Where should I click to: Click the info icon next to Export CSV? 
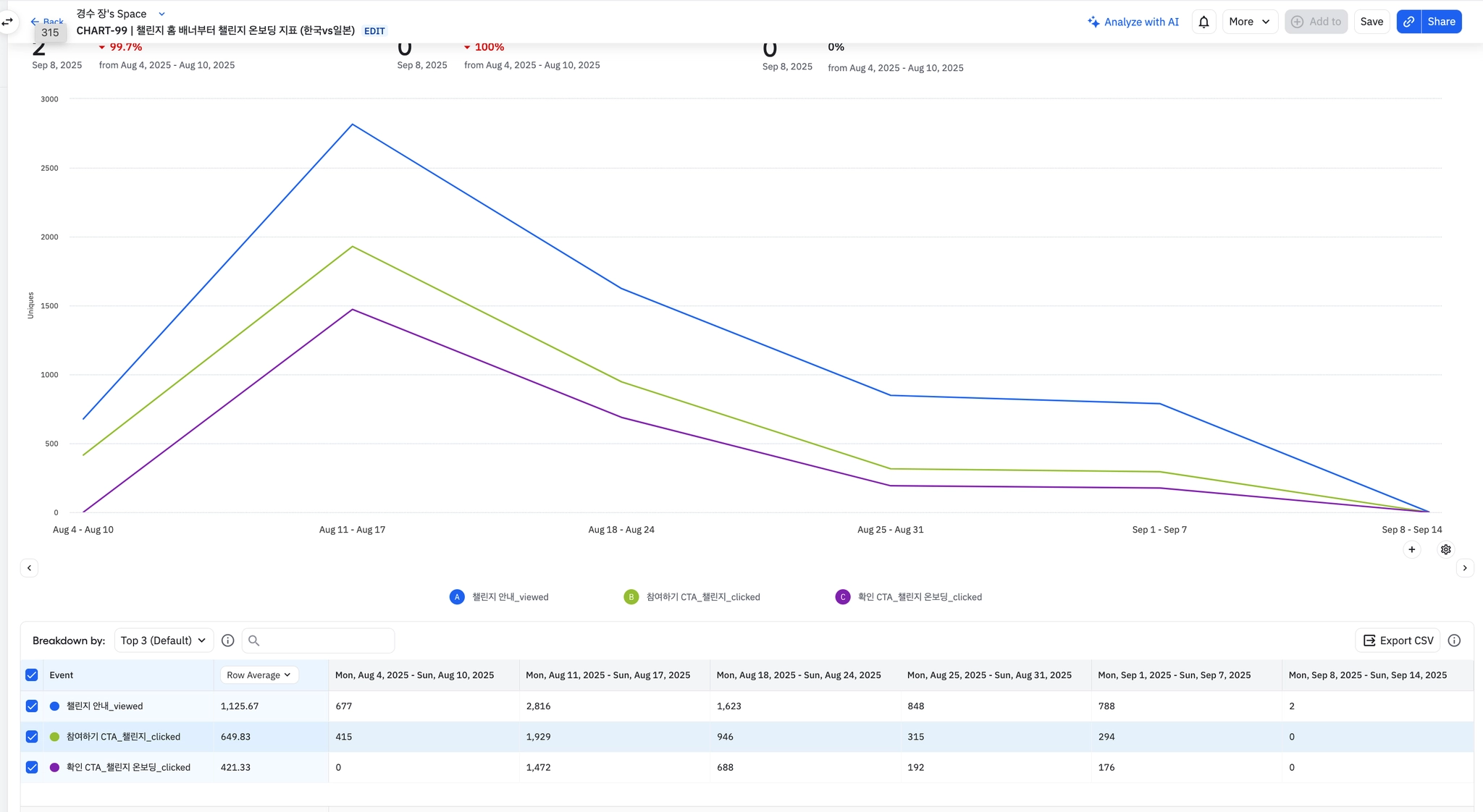click(1454, 640)
